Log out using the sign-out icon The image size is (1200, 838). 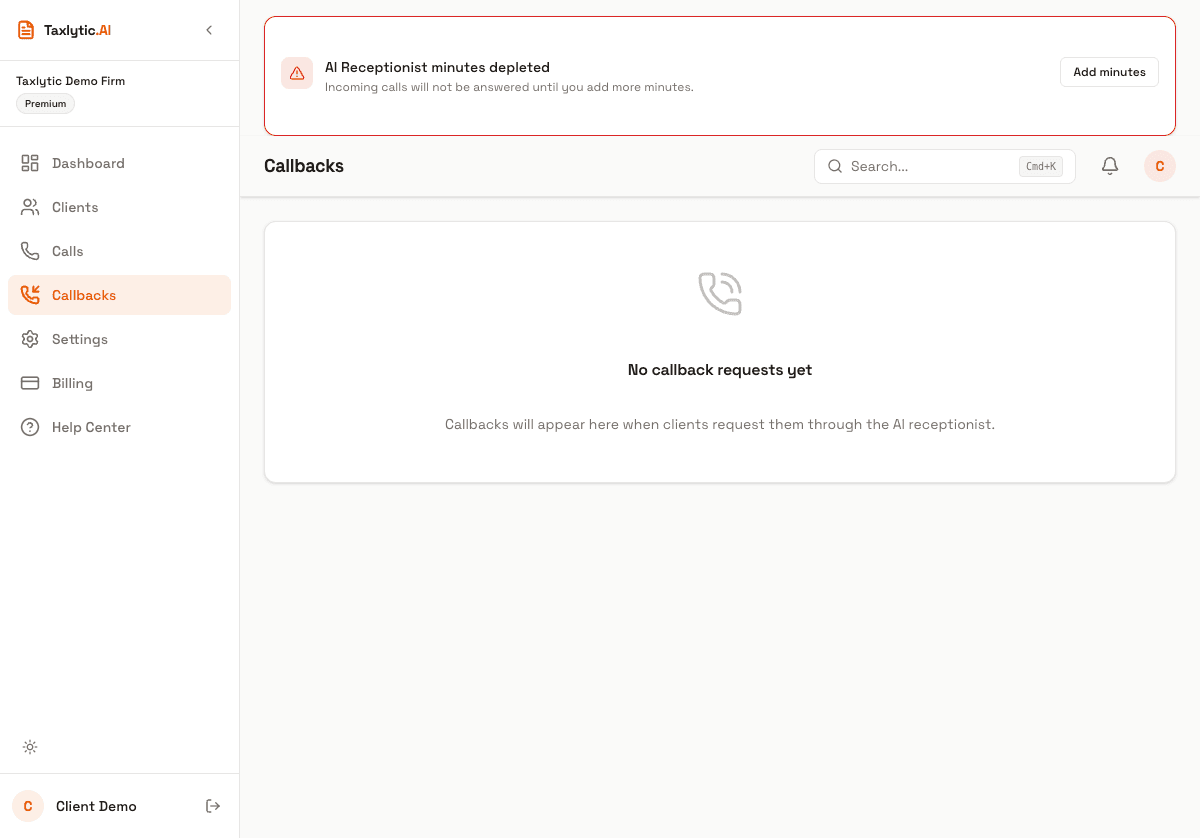[213, 805]
